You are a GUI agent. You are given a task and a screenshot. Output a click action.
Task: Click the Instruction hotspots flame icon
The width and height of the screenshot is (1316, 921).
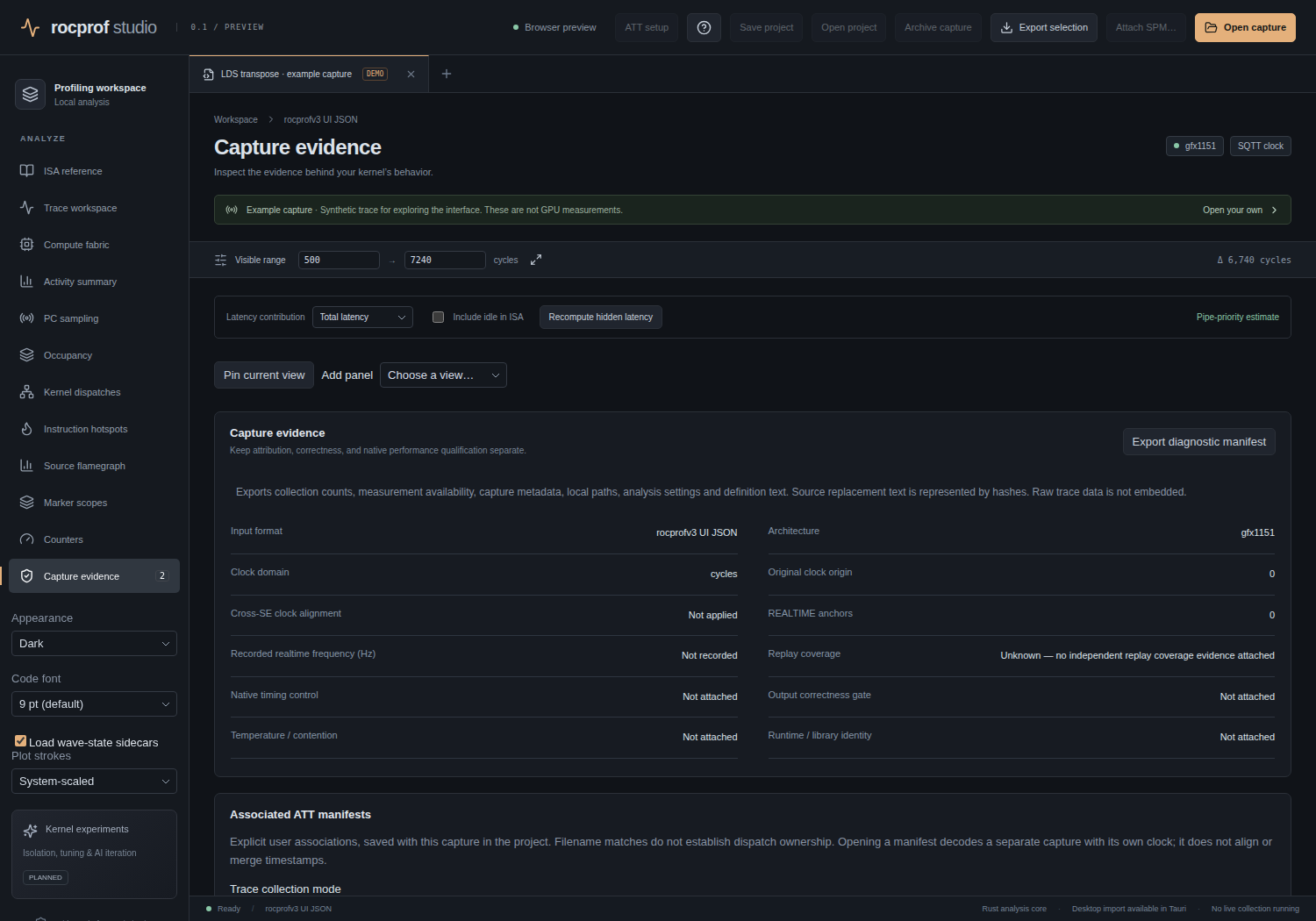26,429
